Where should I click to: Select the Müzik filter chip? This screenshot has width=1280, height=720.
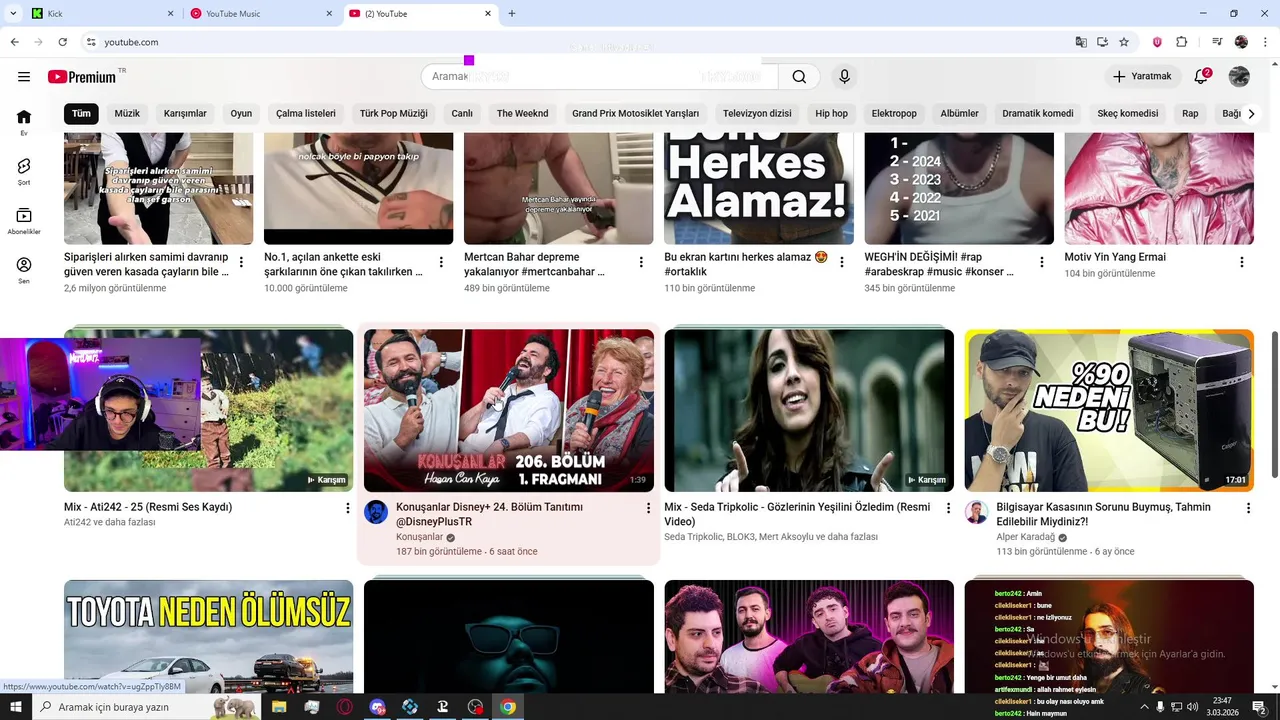[x=127, y=113]
